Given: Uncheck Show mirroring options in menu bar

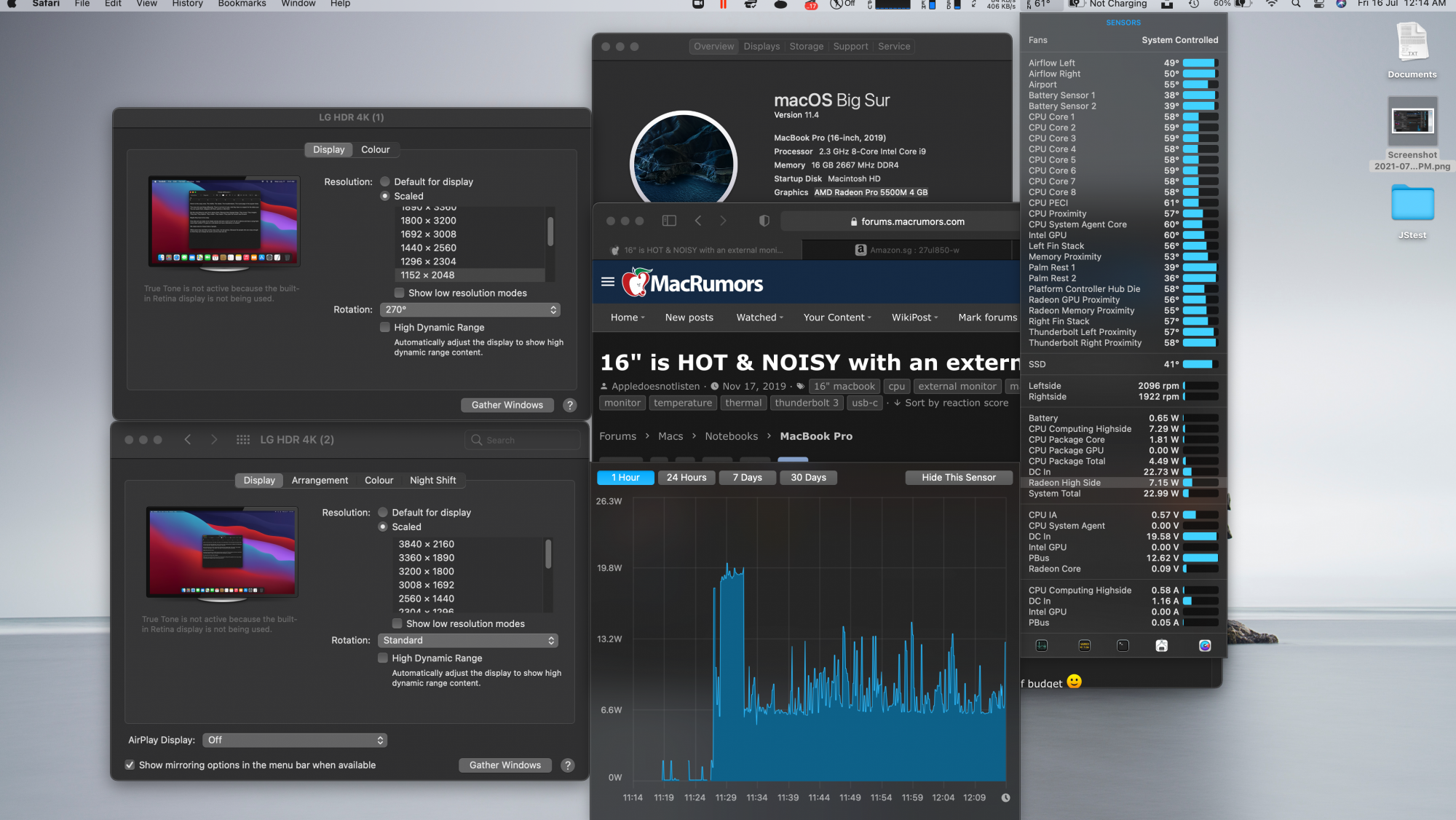Looking at the screenshot, I should coord(130,765).
